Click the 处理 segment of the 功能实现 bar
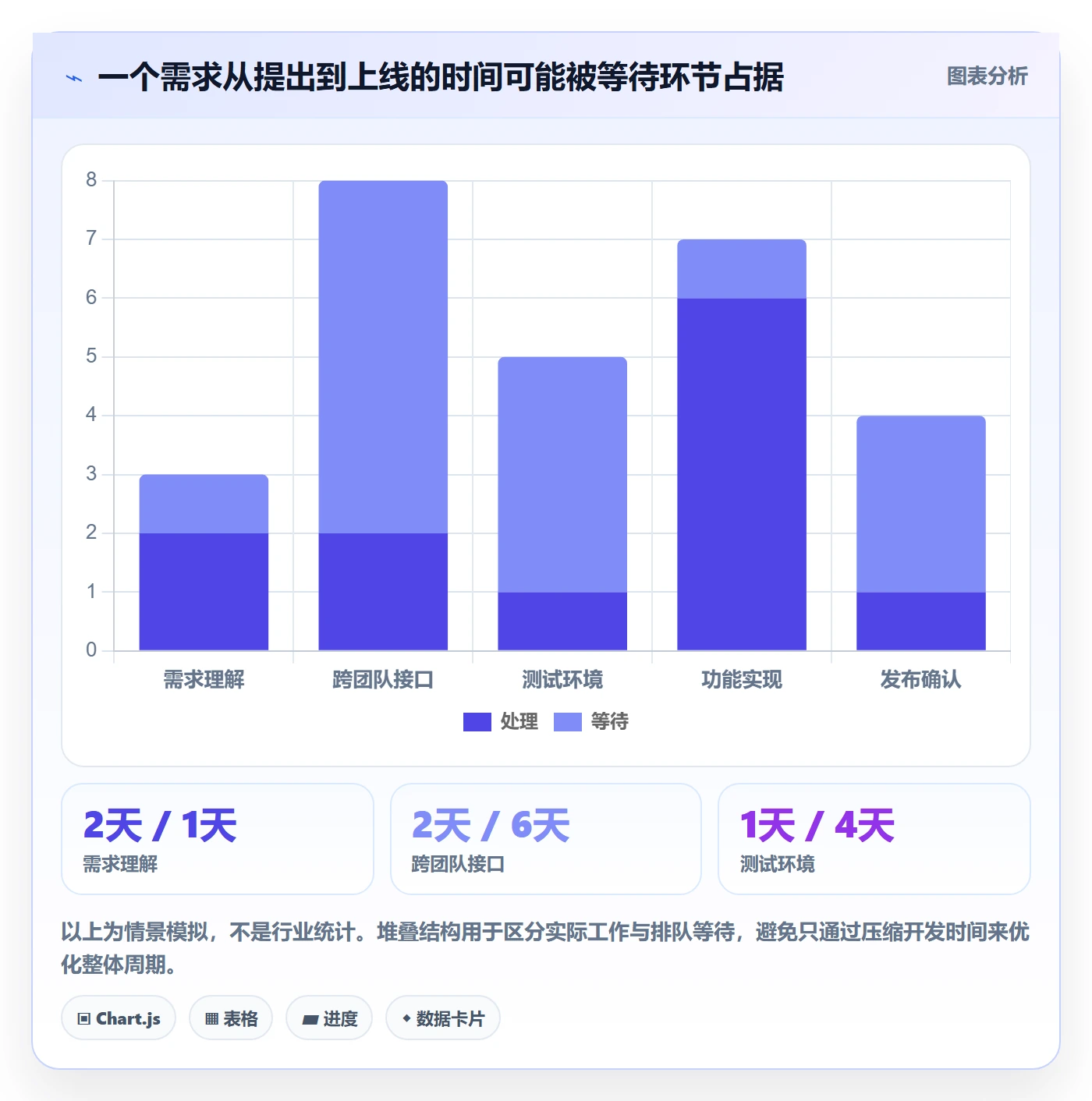 click(x=742, y=474)
